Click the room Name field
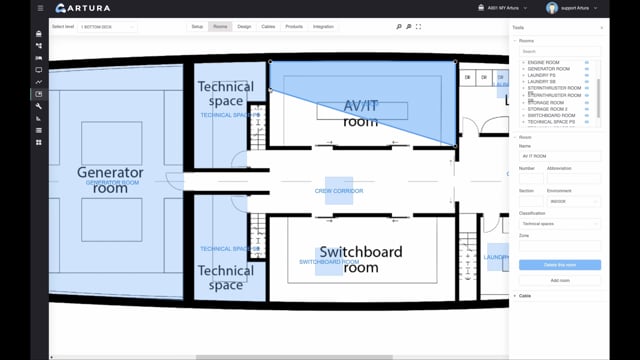The image size is (640, 360). [560, 156]
